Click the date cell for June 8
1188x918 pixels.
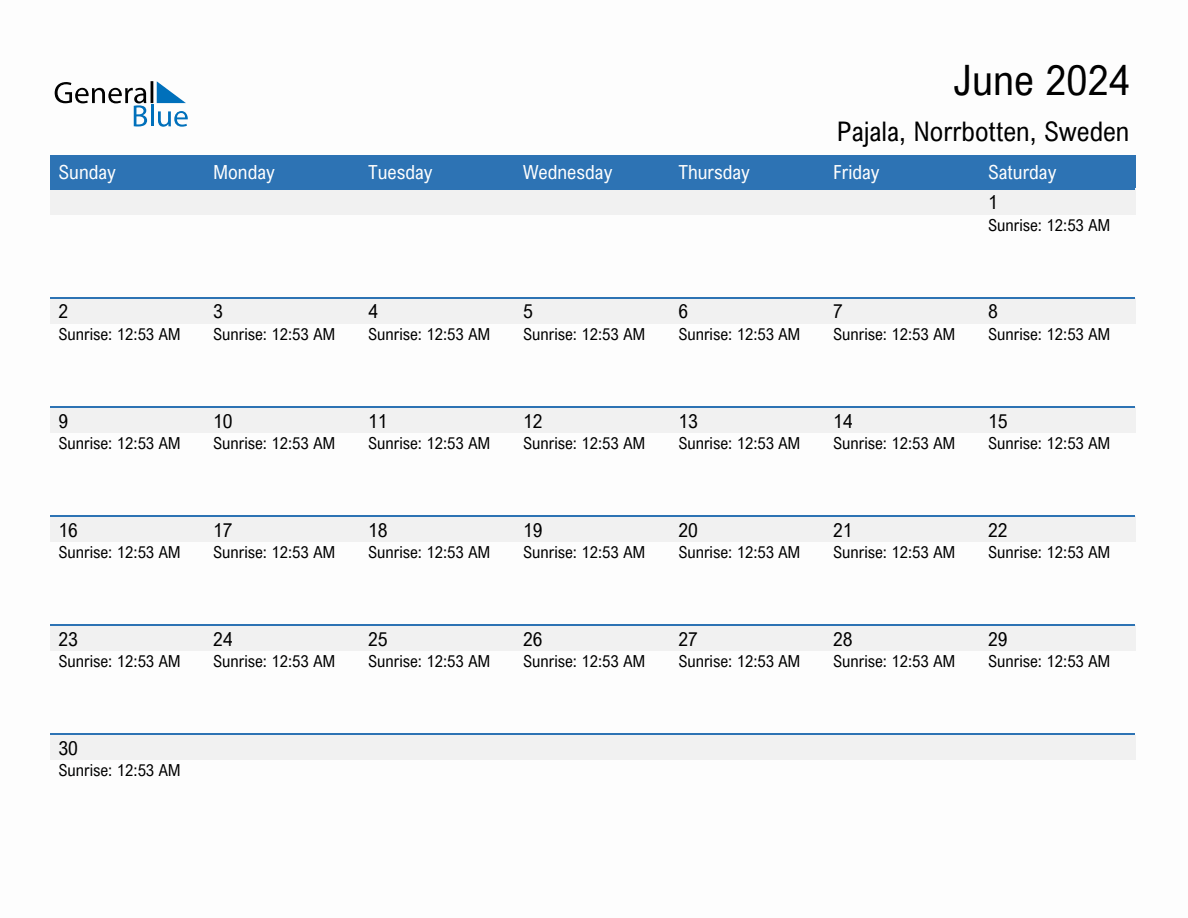(x=993, y=311)
